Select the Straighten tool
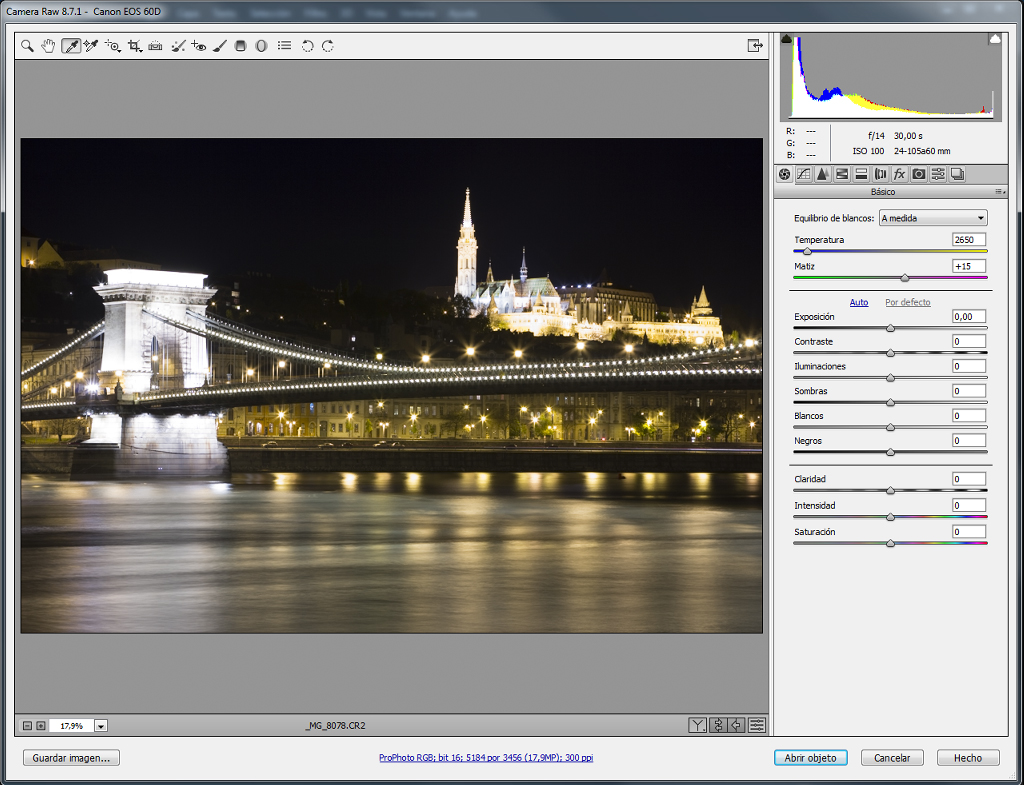This screenshot has width=1024, height=785. 155,46
